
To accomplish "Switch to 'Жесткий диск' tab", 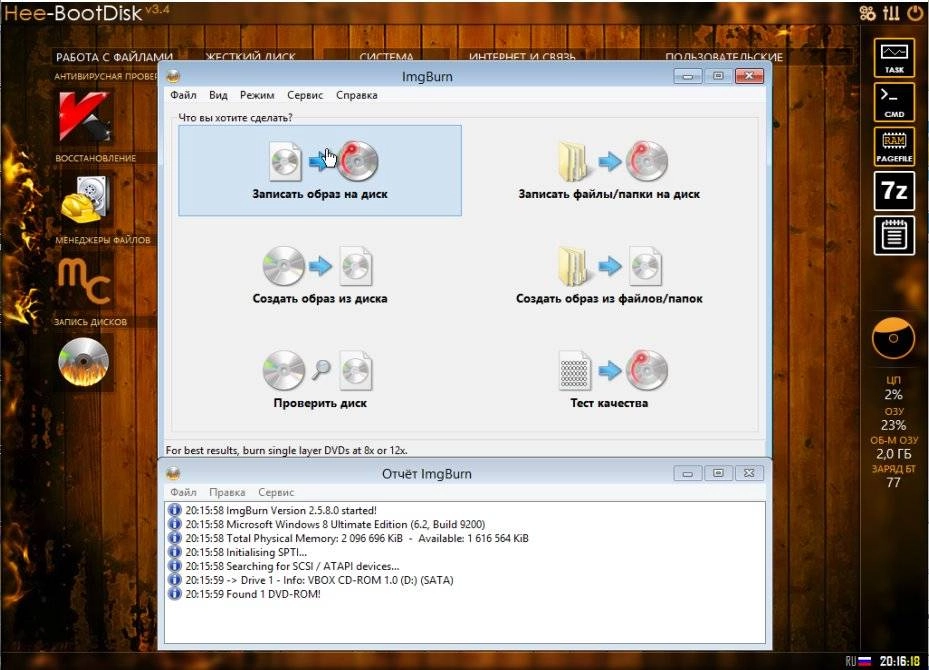I will (250, 57).
